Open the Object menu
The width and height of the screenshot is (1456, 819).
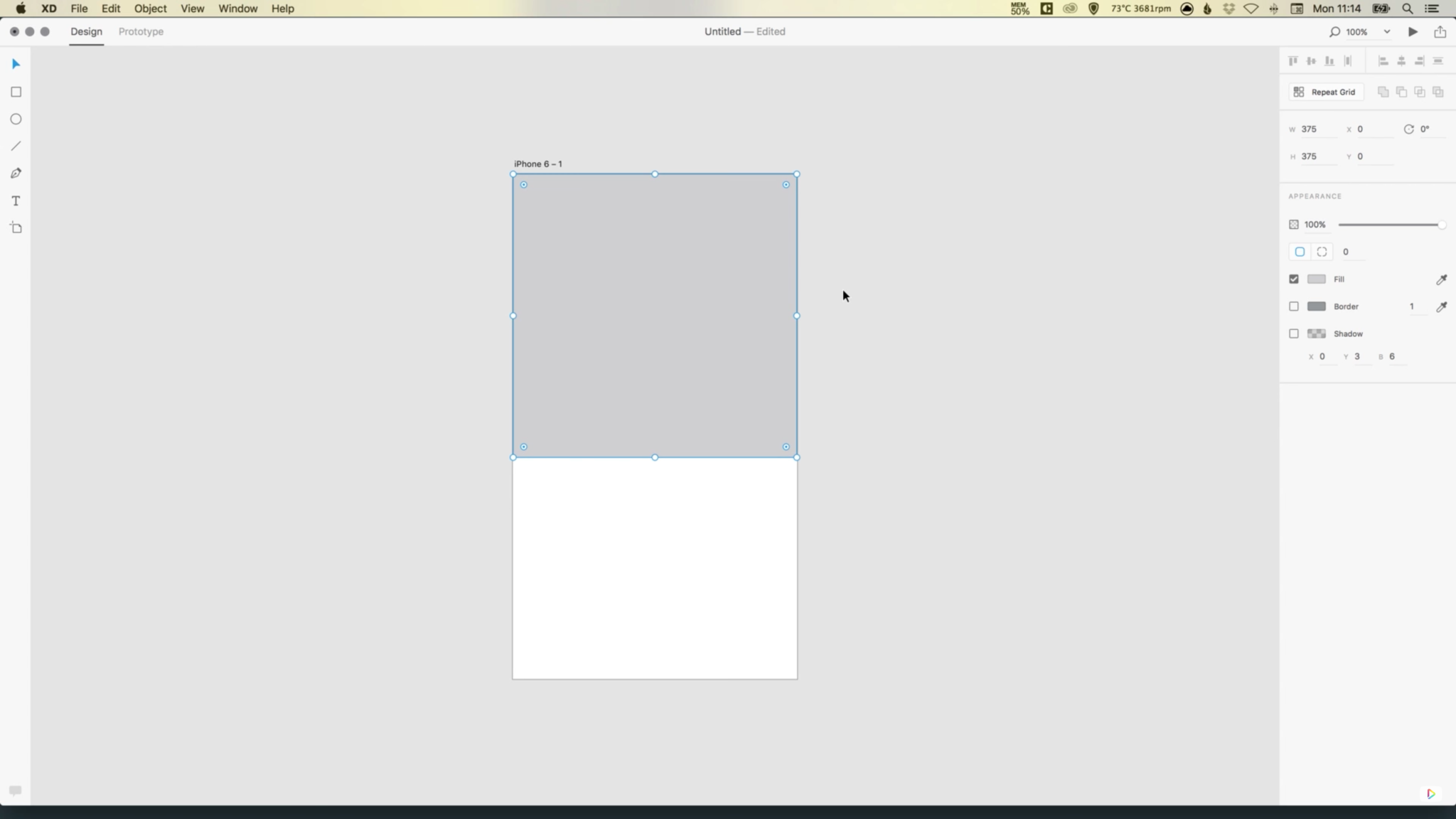tap(150, 9)
